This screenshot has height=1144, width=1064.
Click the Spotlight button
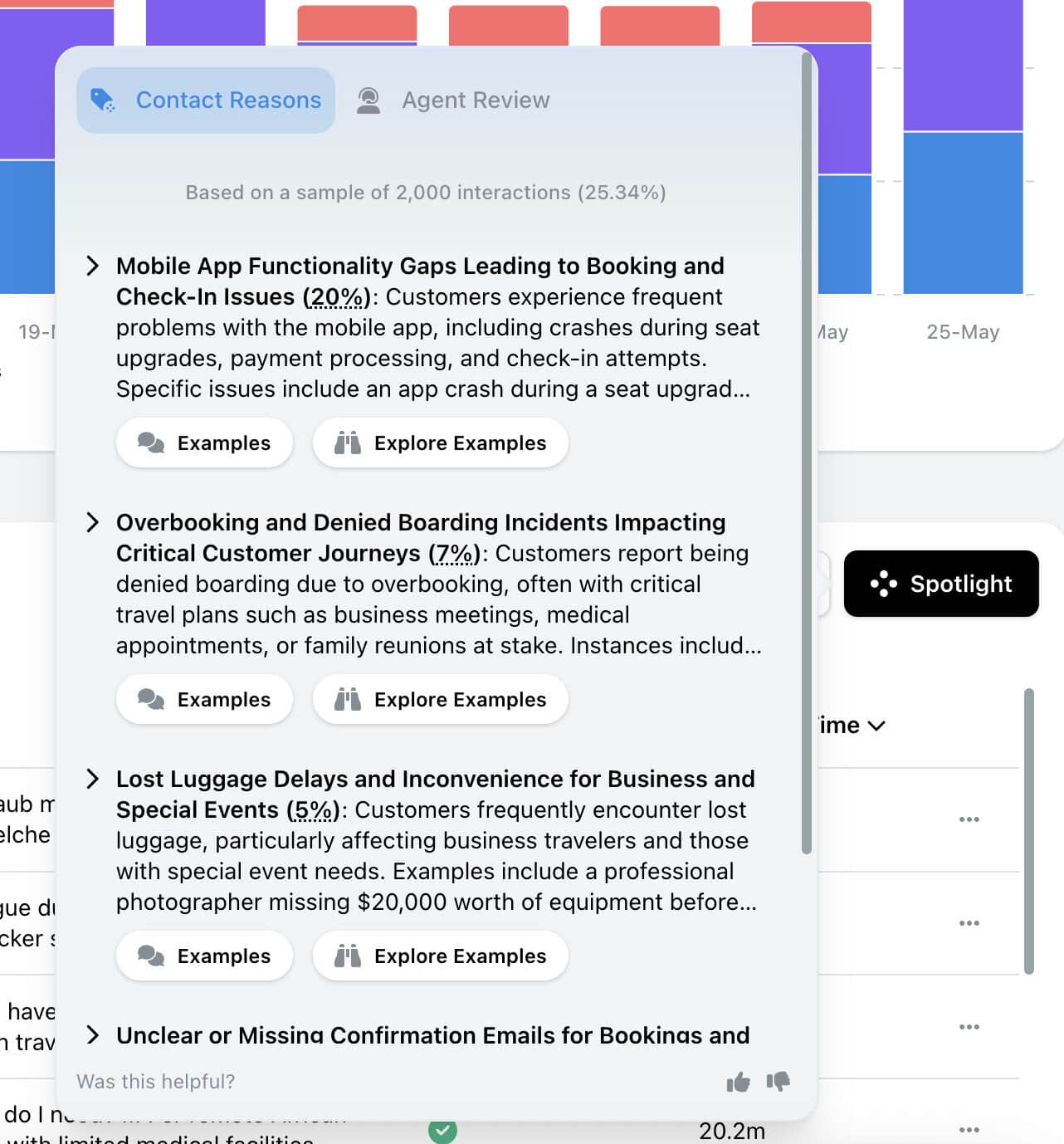[941, 584]
